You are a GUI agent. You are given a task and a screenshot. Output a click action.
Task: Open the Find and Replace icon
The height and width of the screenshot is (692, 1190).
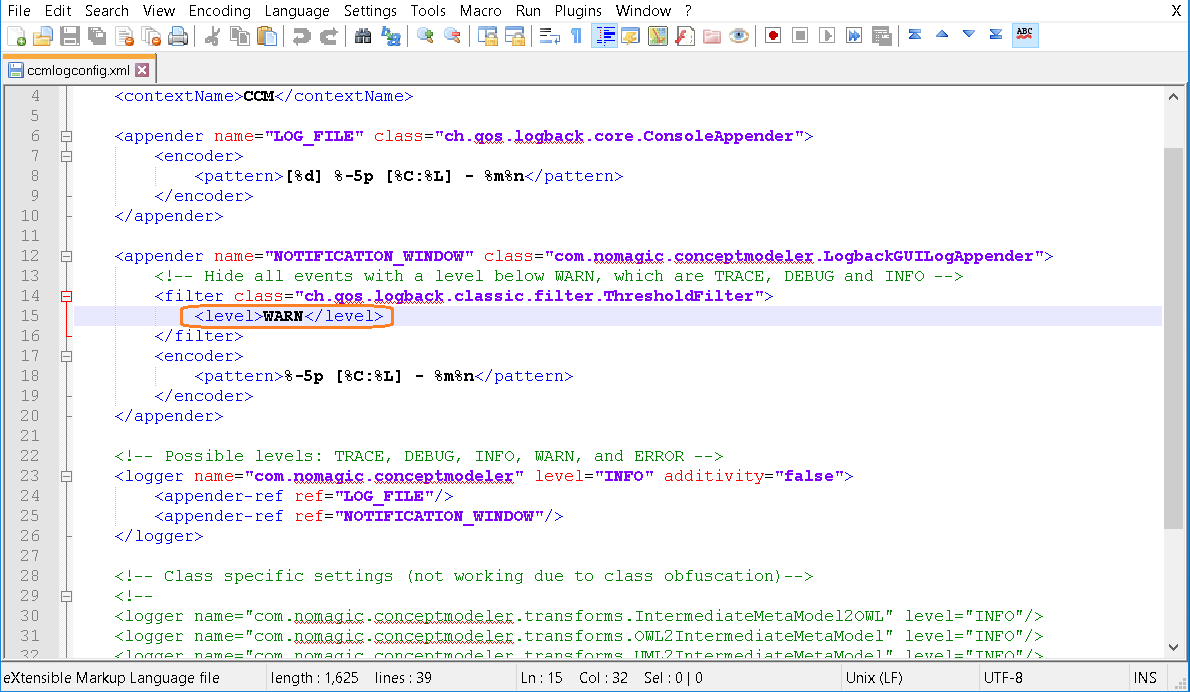click(x=390, y=36)
